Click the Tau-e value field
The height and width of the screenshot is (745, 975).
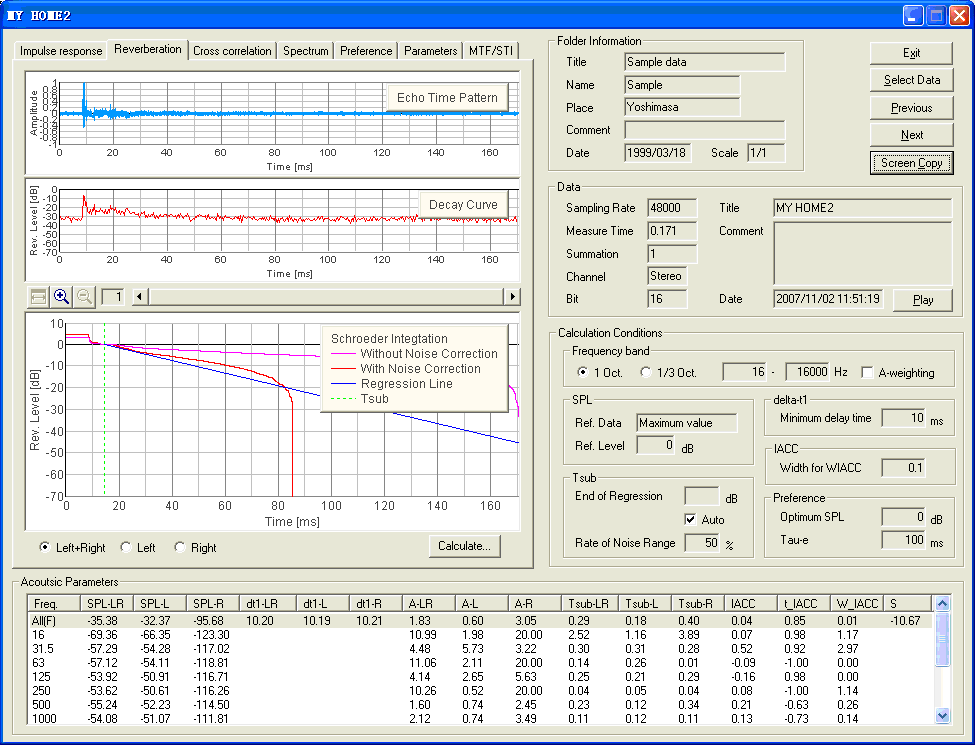903,540
